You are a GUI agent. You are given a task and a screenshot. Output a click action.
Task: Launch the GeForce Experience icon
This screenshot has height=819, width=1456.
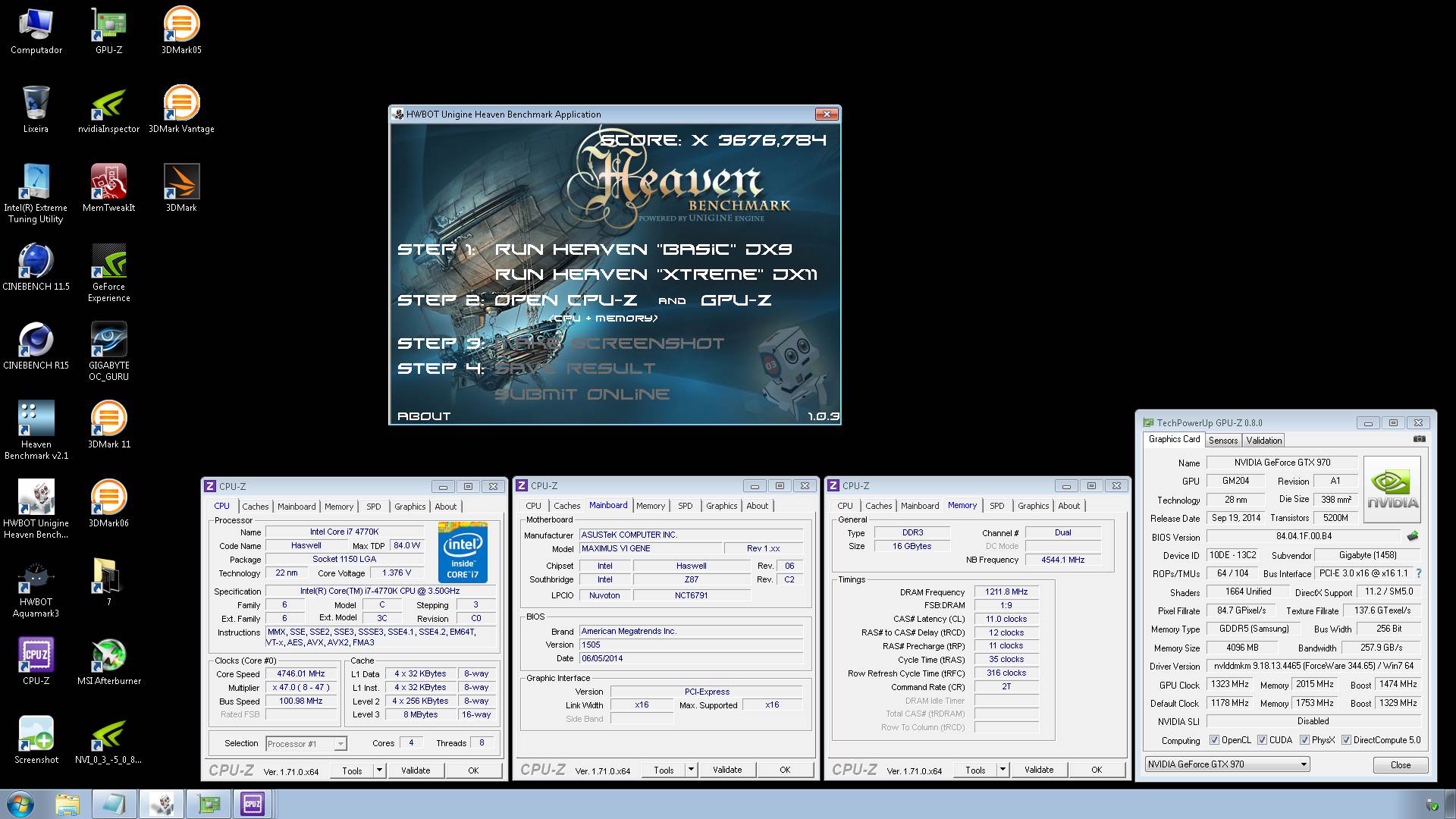pyautogui.click(x=108, y=272)
